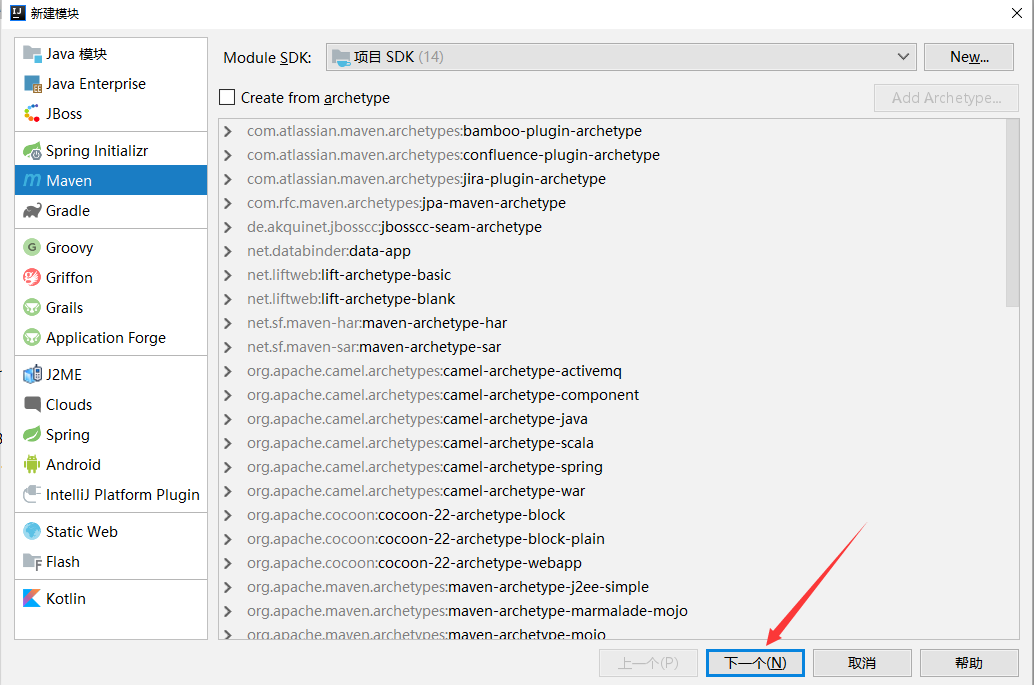Click the Java 模块 folder icon
The image size is (1034, 685).
[x=32, y=53]
